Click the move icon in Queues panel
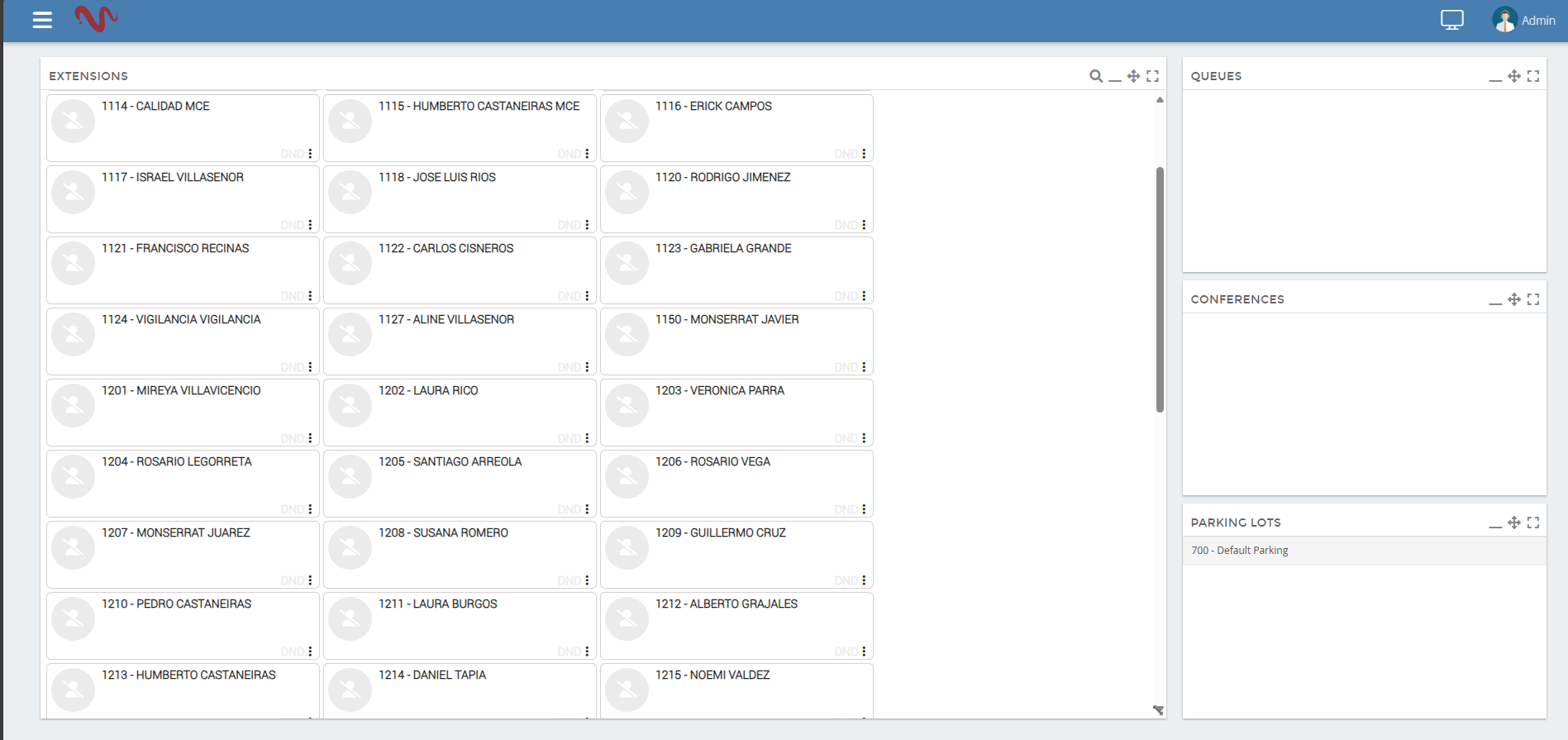The image size is (1568, 740). [1514, 76]
